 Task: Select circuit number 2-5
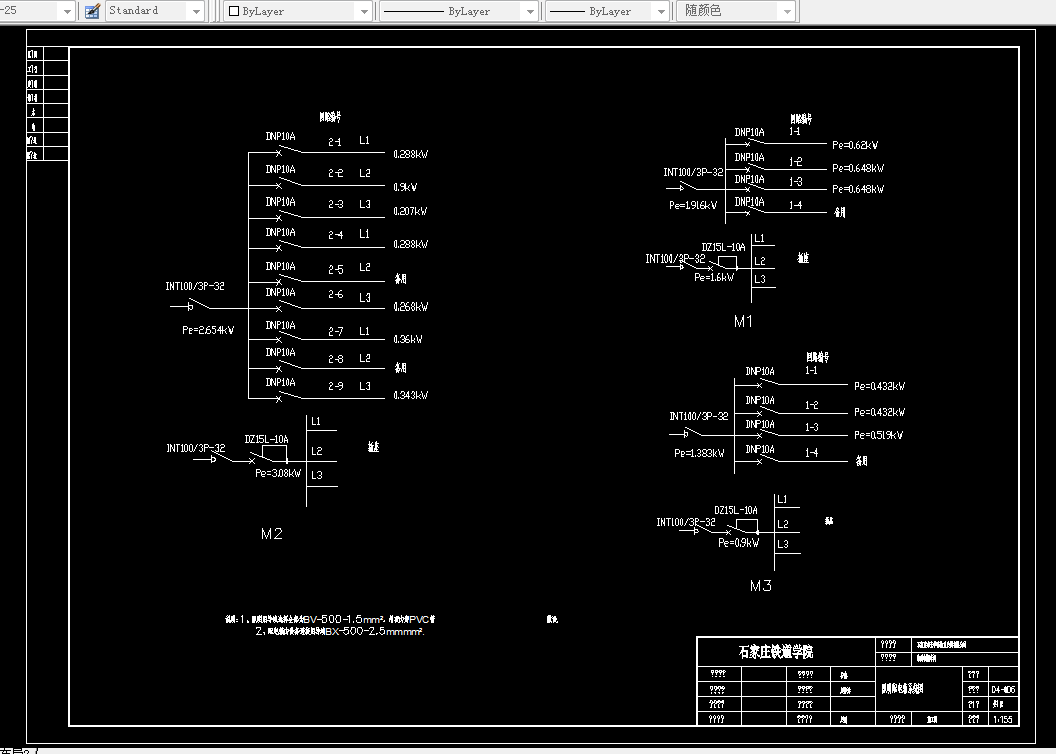coord(335,269)
